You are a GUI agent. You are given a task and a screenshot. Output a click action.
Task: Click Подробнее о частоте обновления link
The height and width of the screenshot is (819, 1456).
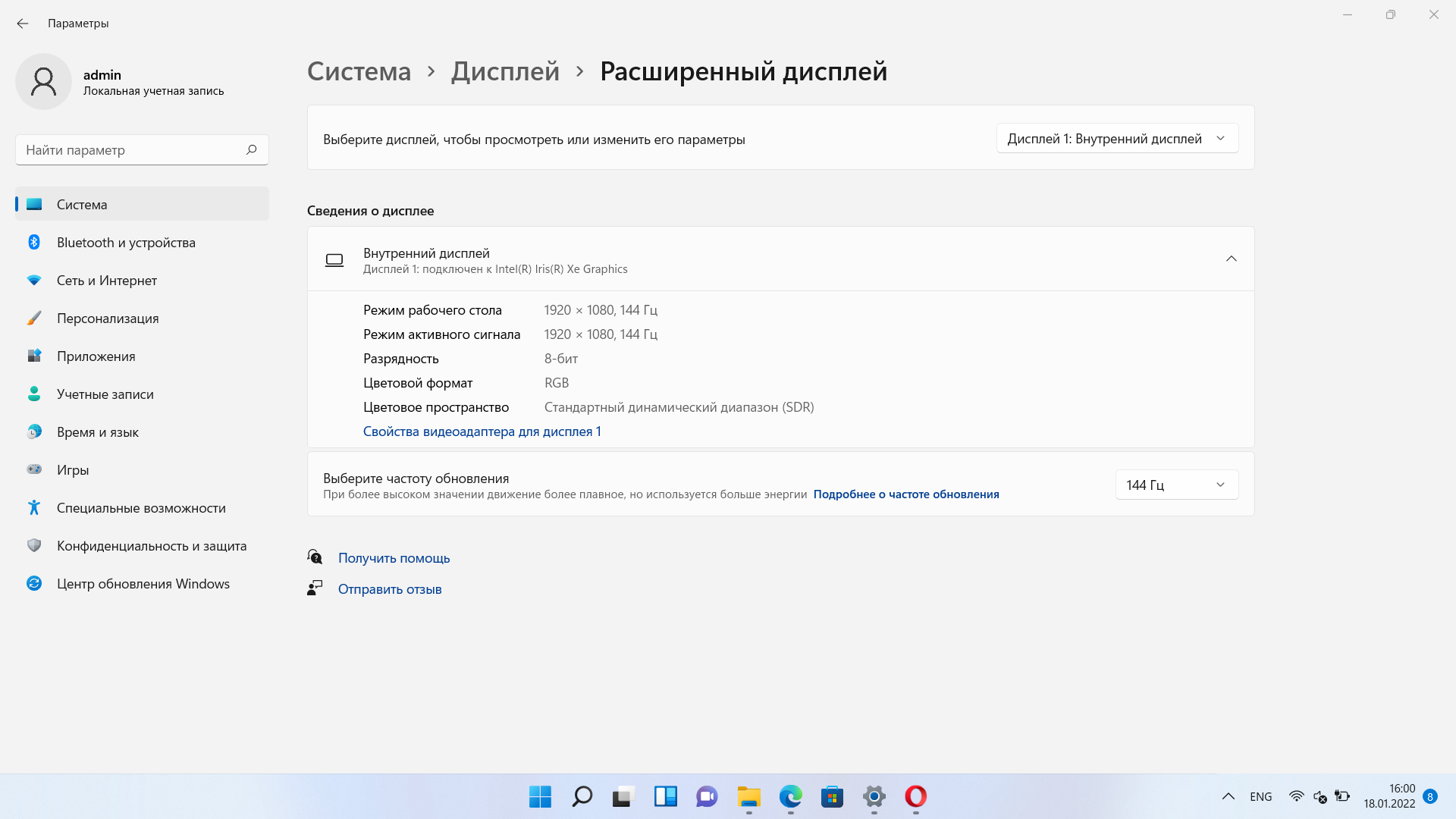pos(905,494)
